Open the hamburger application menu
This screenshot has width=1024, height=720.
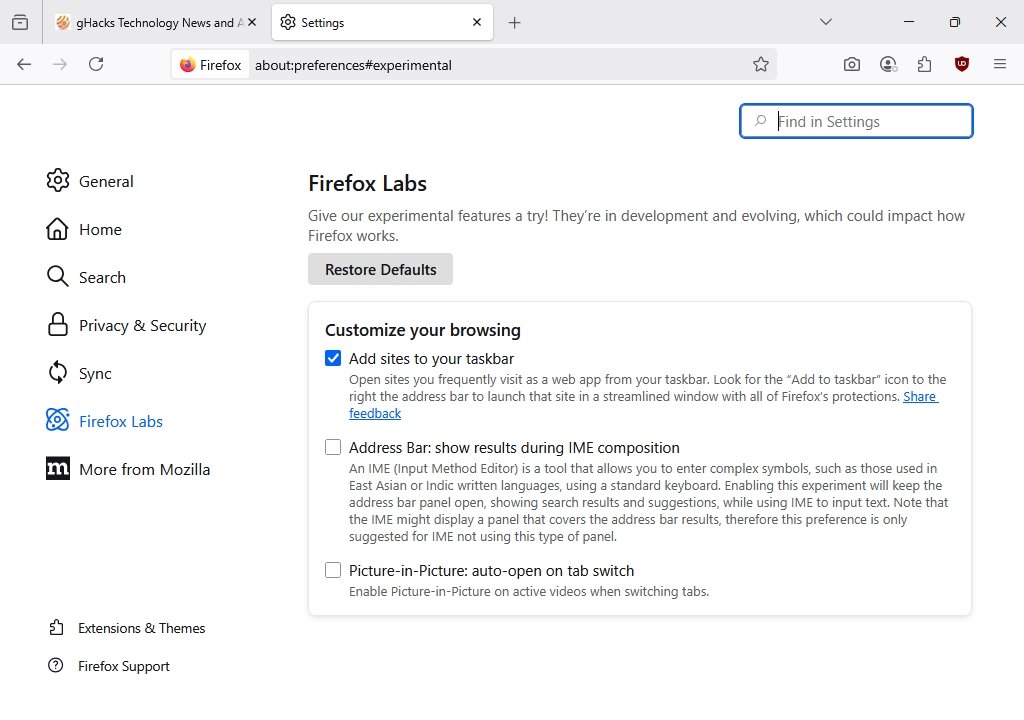click(999, 64)
